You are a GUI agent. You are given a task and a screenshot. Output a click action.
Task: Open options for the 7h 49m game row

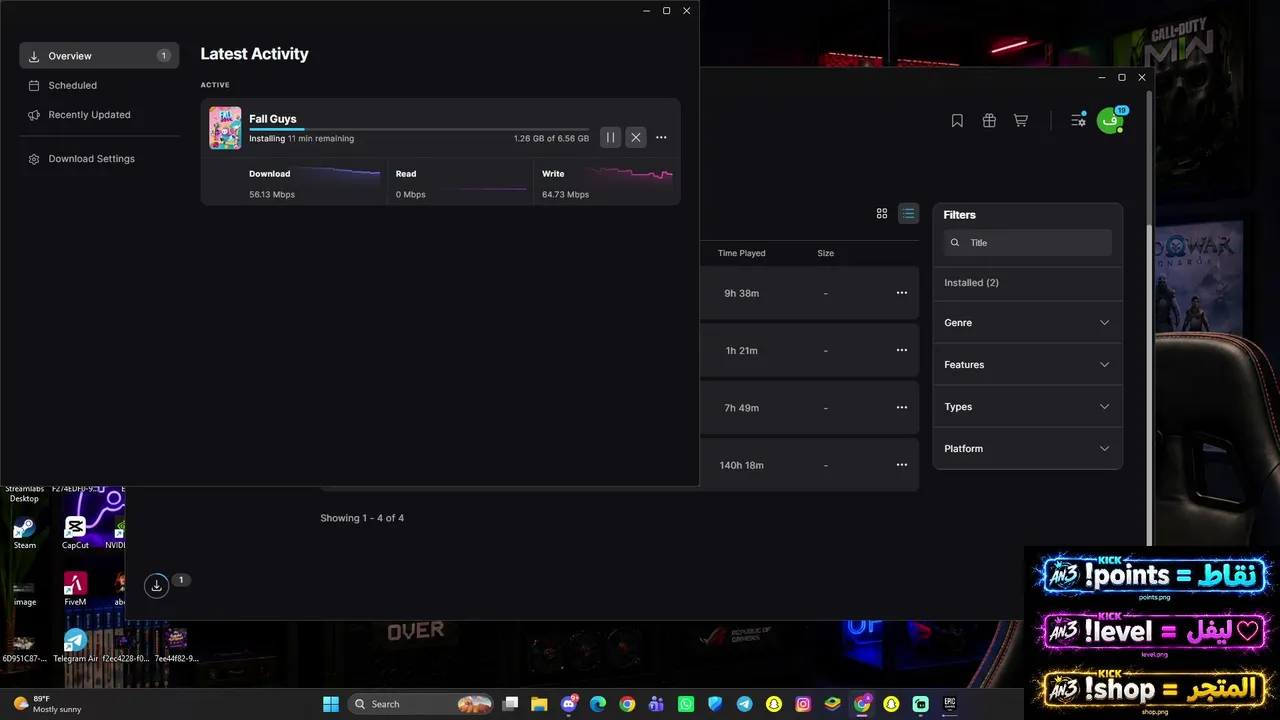[x=902, y=408]
